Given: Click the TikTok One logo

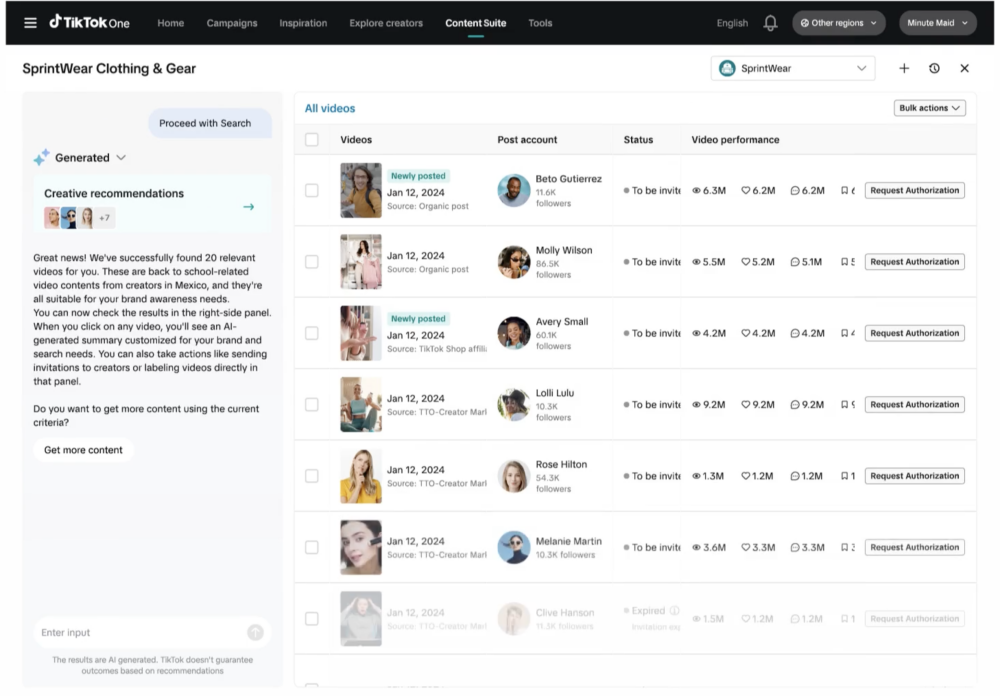Looking at the screenshot, I should [89, 22].
